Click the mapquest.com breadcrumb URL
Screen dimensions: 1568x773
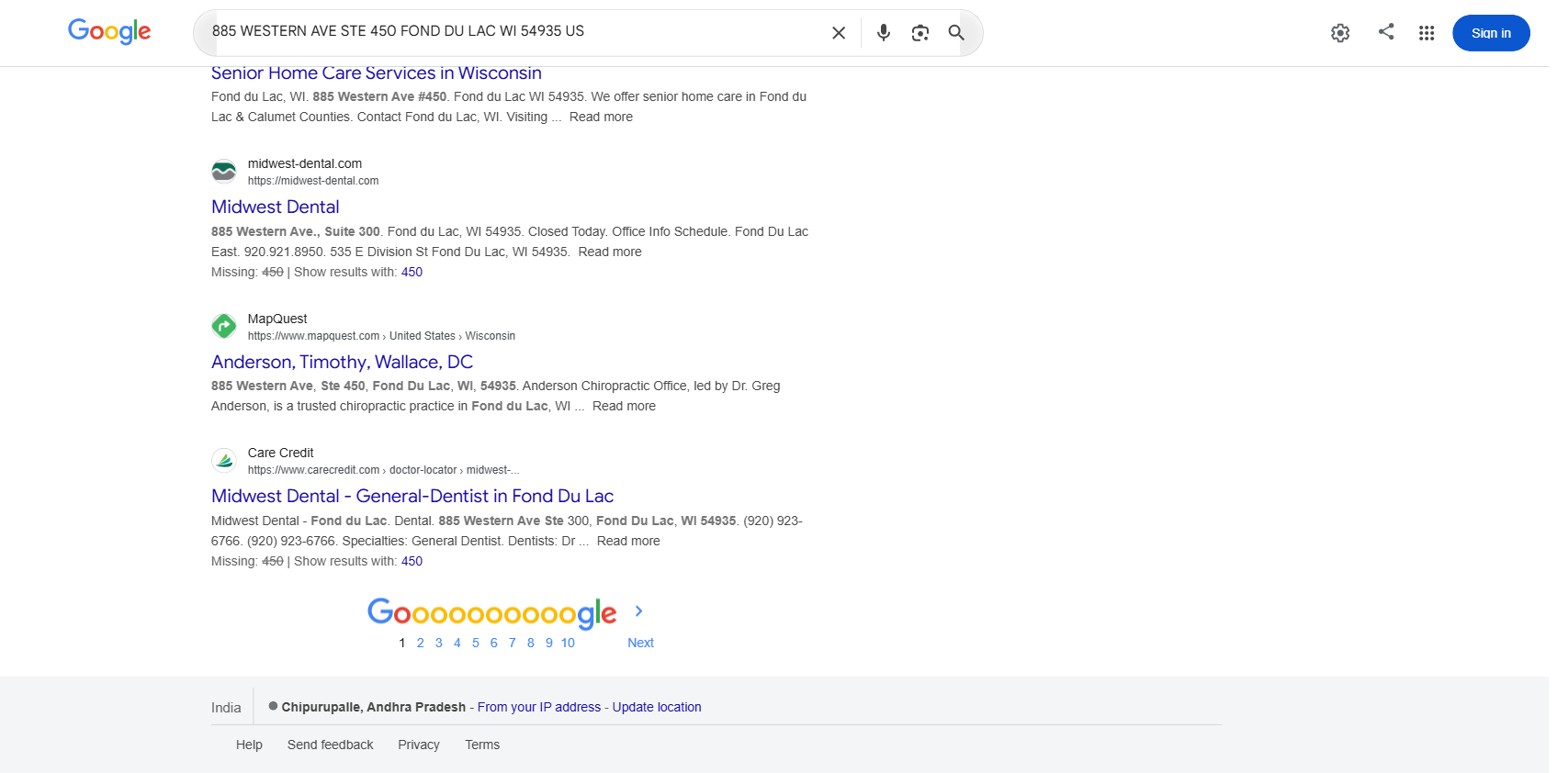click(x=381, y=336)
